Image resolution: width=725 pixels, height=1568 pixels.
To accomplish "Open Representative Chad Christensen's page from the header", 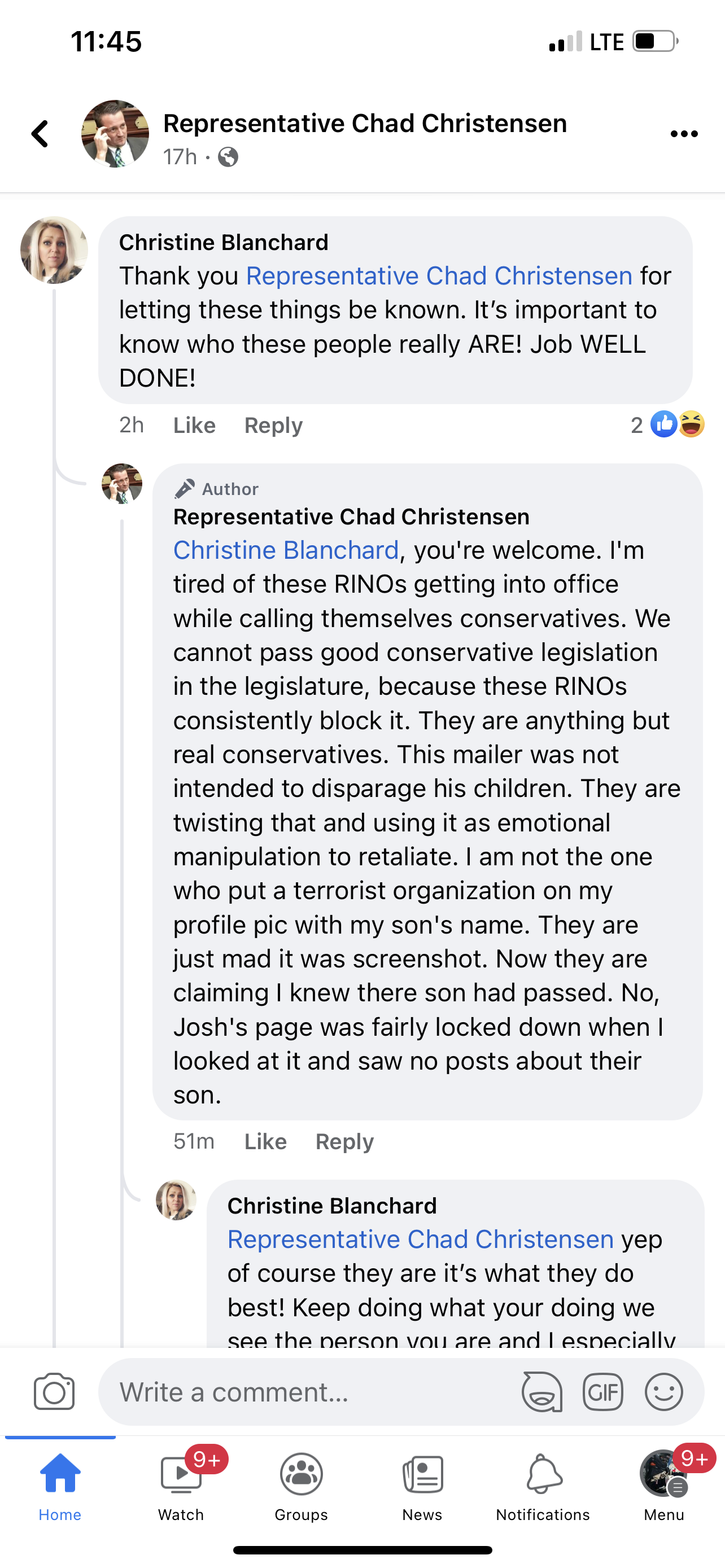I will click(366, 122).
